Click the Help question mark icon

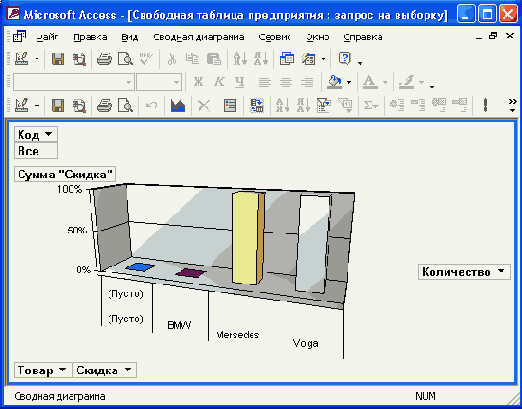click(x=345, y=59)
